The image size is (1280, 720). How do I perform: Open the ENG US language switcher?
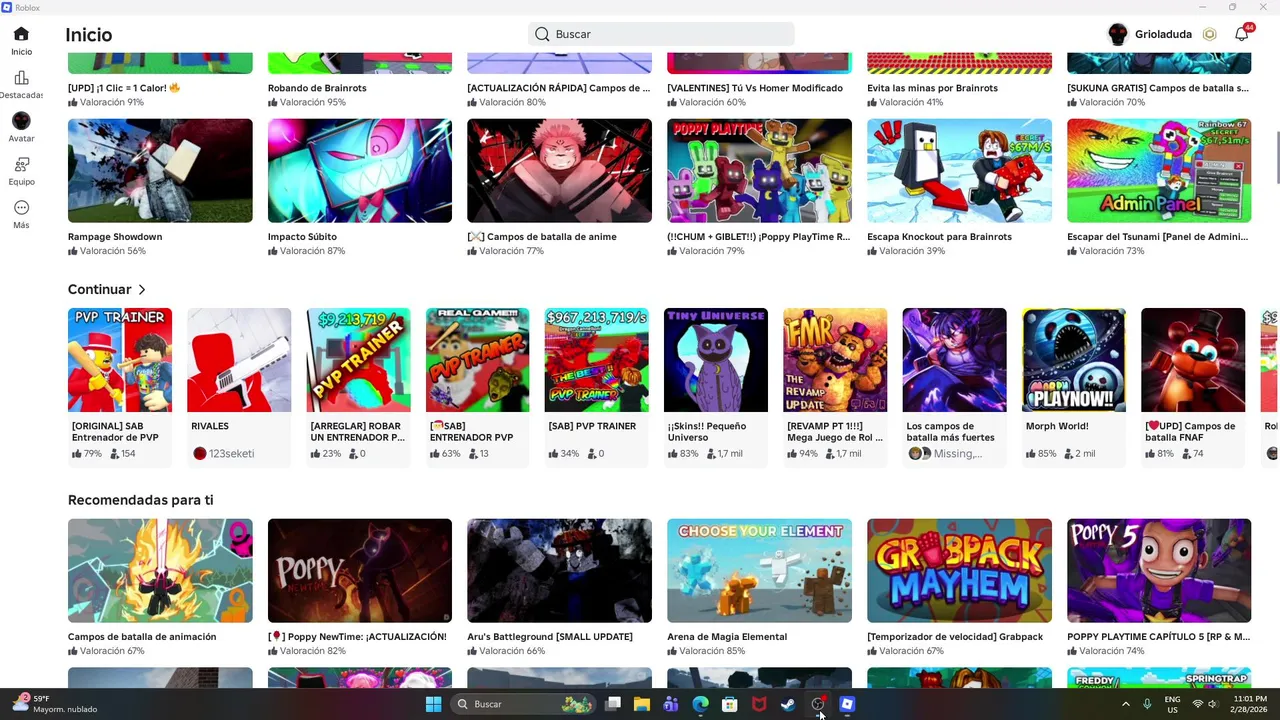[1172, 704]
